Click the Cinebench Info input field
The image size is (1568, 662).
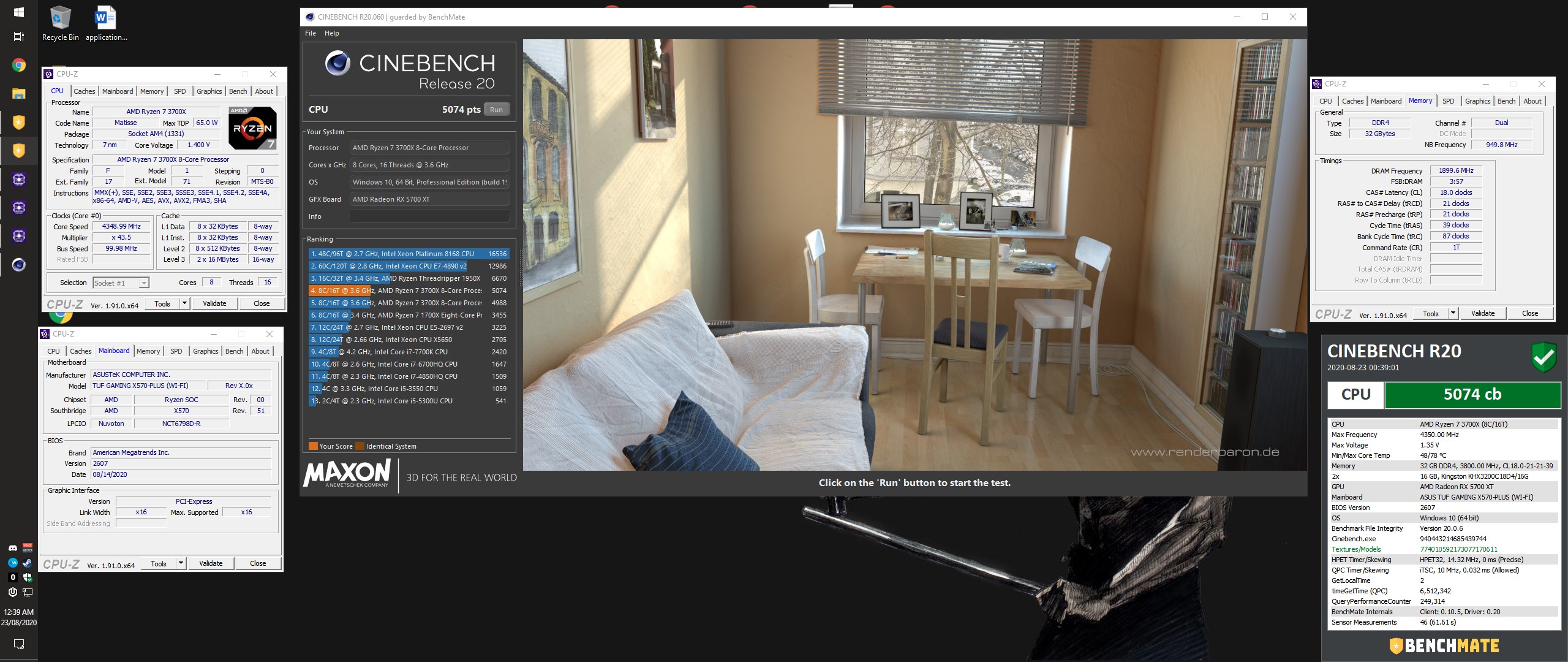[x=429, y=216]
